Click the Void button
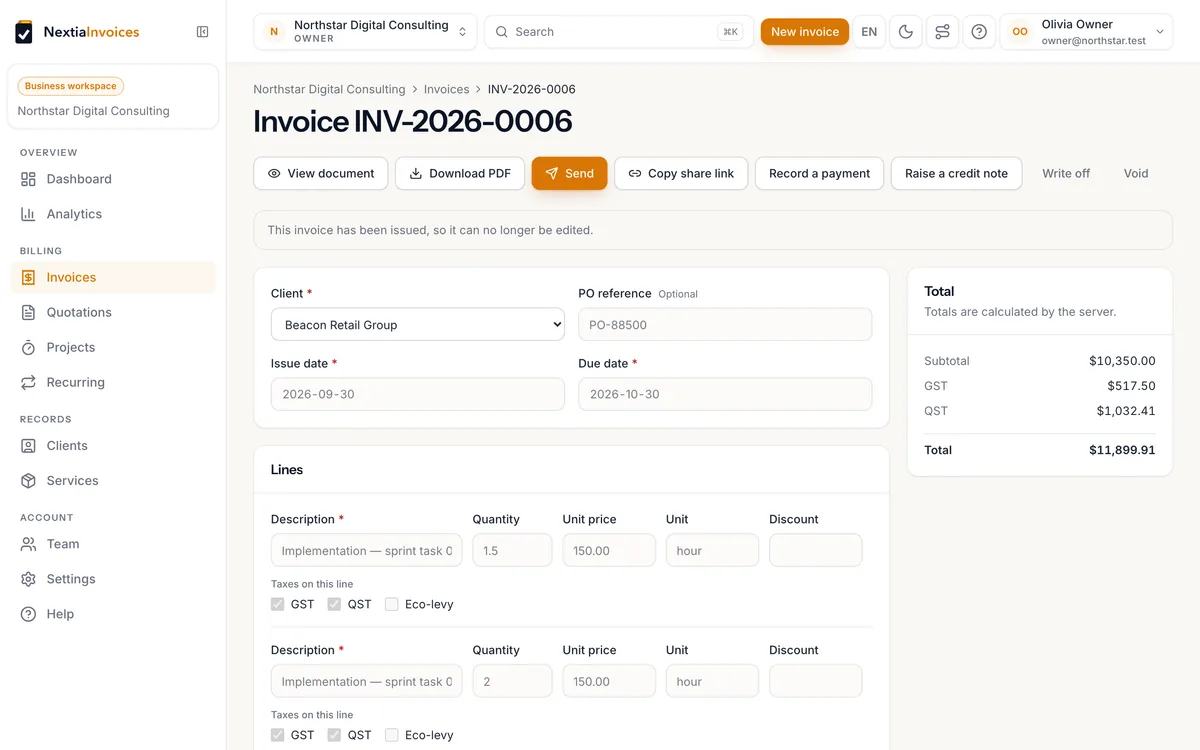This screenshot has height=750, width=1200. point(1136,173)
